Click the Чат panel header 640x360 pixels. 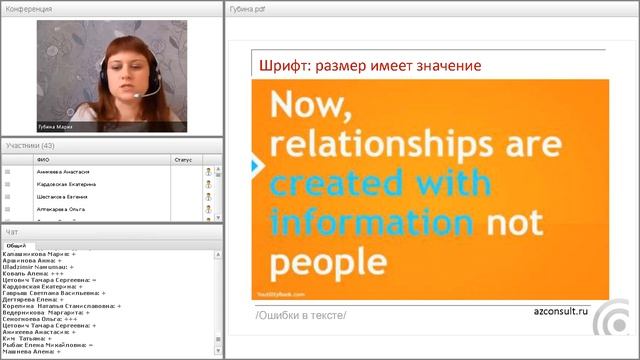[x=112, y=232]
